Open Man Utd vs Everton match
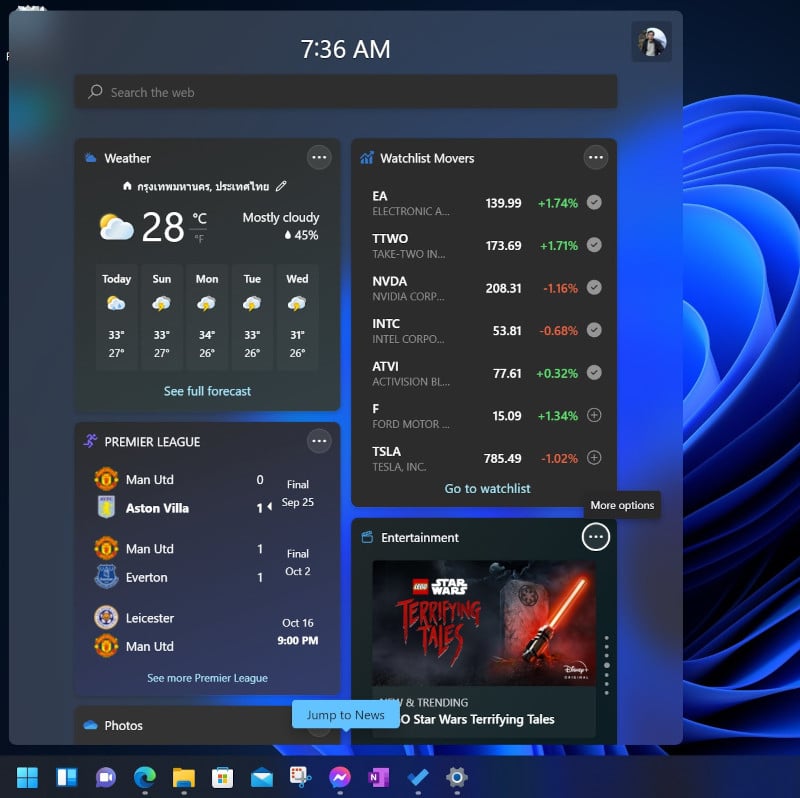Image resolution: width=800 pixels, height=798 pixels. point(207,563)
